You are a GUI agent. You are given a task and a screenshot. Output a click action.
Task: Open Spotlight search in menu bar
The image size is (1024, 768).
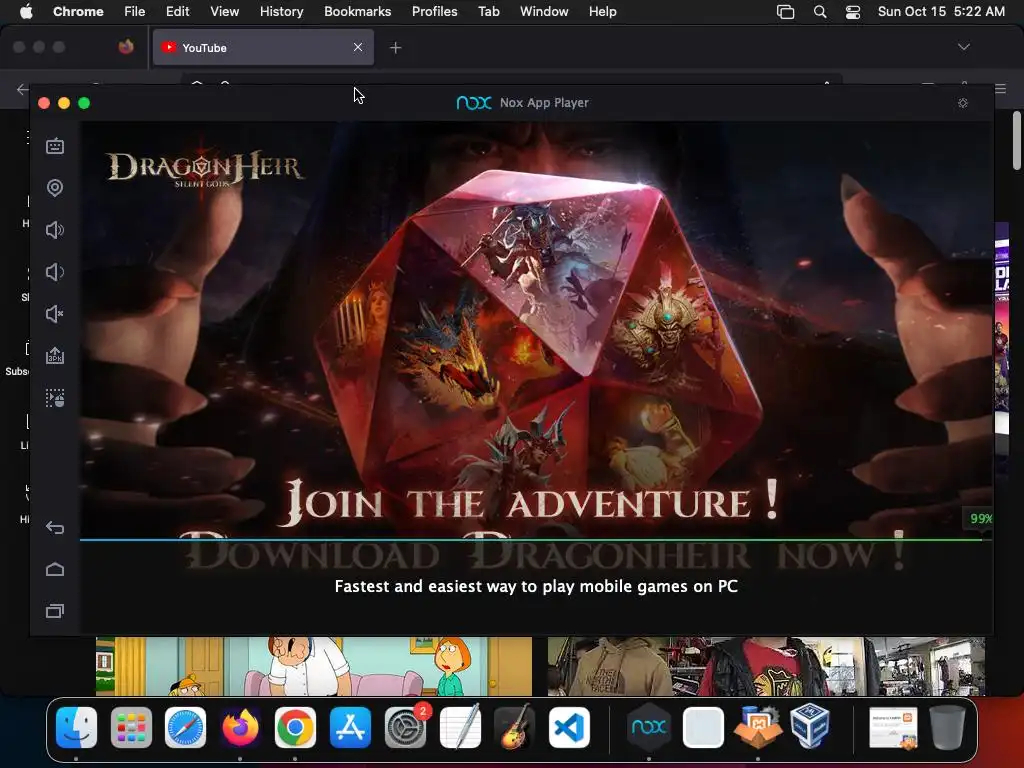[x=820, y=12]
